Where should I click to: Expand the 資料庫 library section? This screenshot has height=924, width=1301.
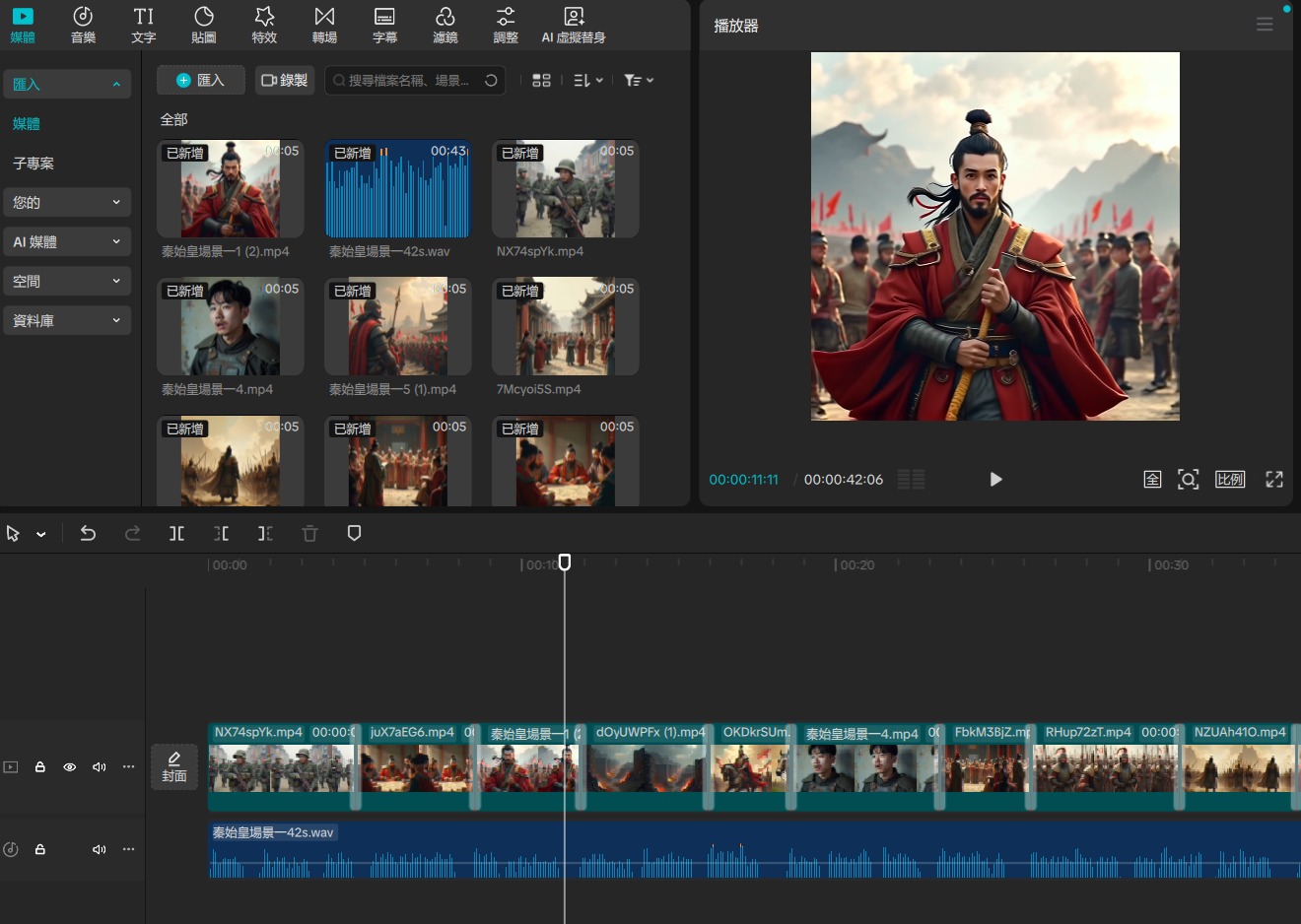(x=67, y=321)
